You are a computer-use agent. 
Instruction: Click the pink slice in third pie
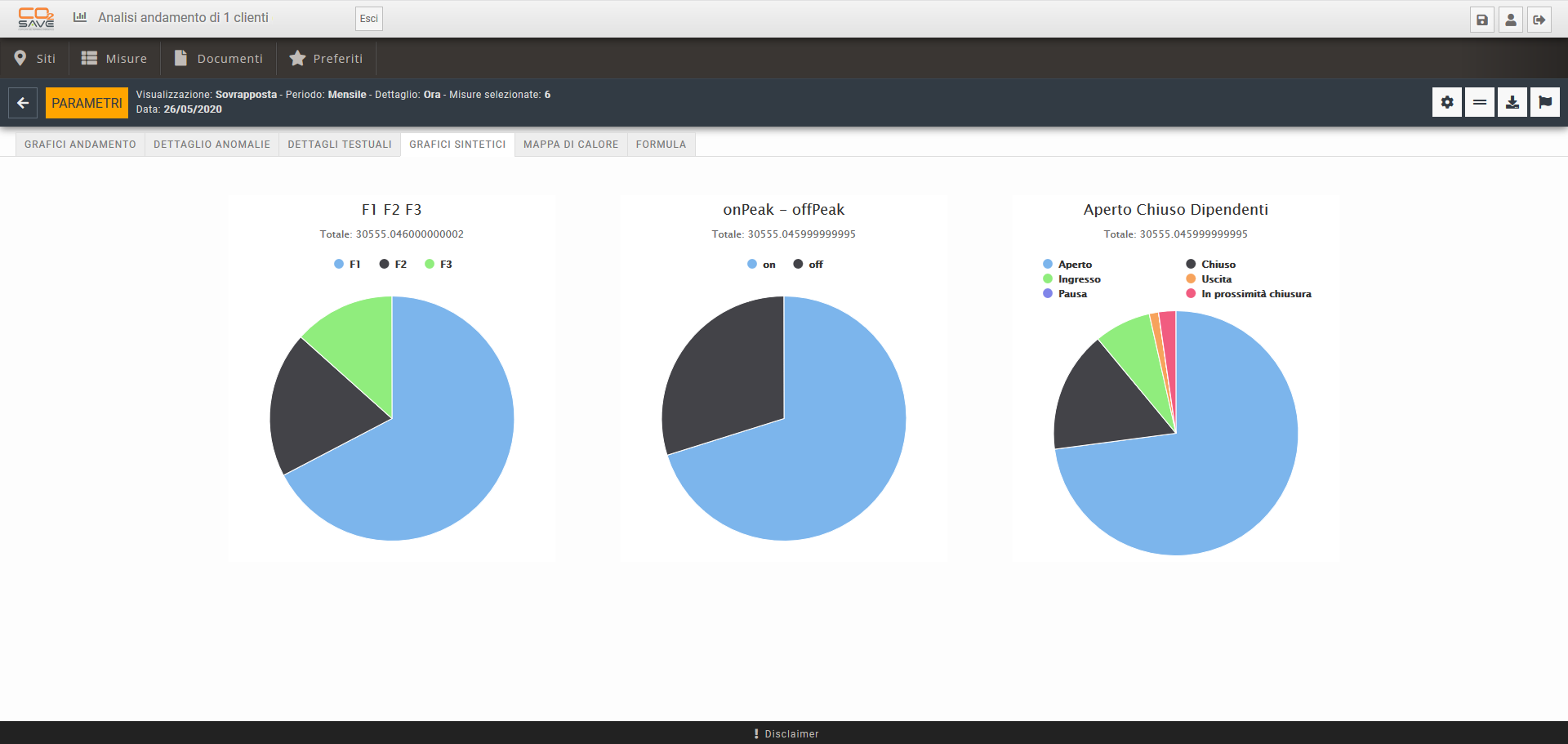click(x=1169, y=351)
